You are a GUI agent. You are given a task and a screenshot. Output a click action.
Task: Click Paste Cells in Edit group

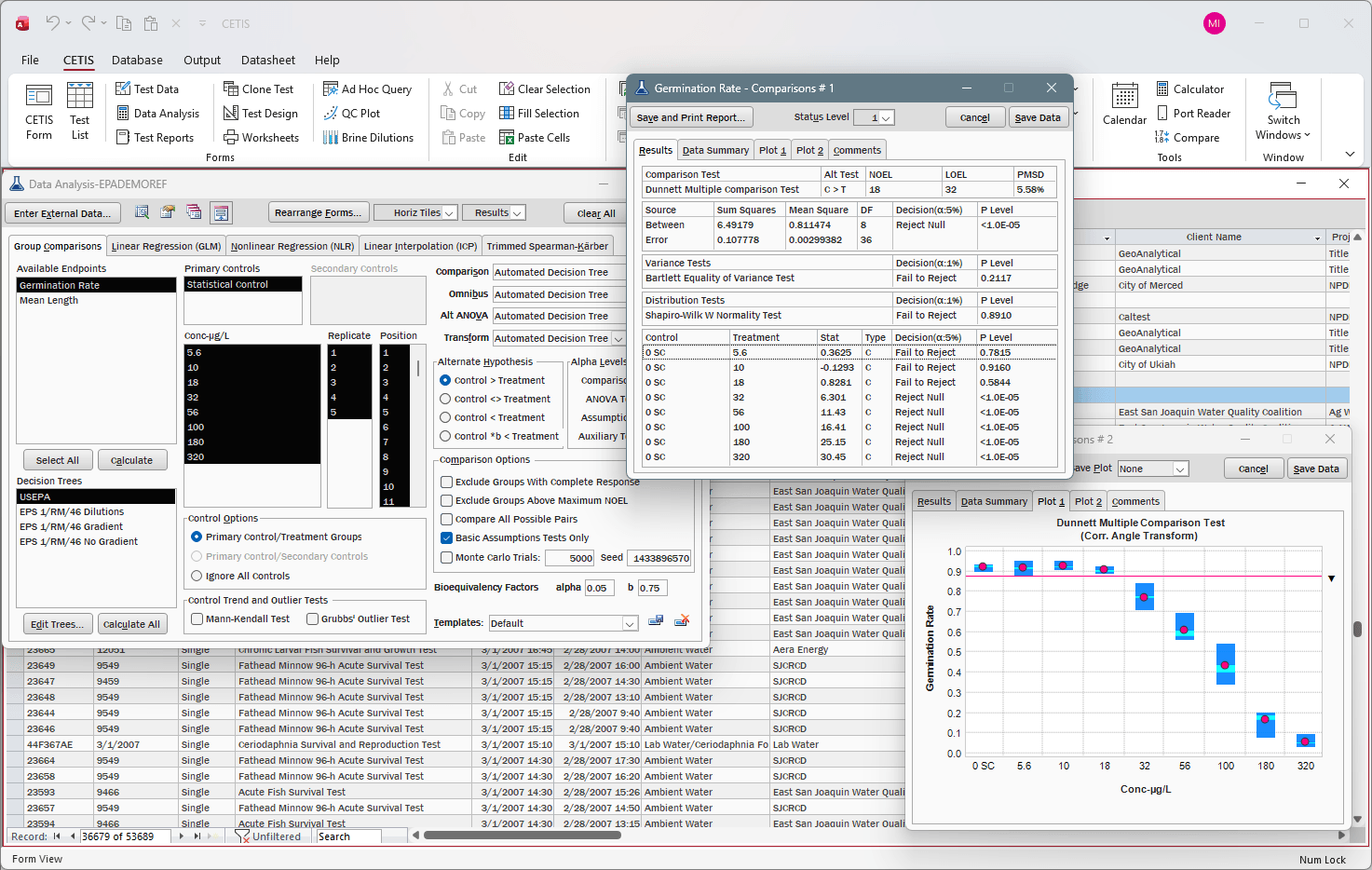(535, 137)
